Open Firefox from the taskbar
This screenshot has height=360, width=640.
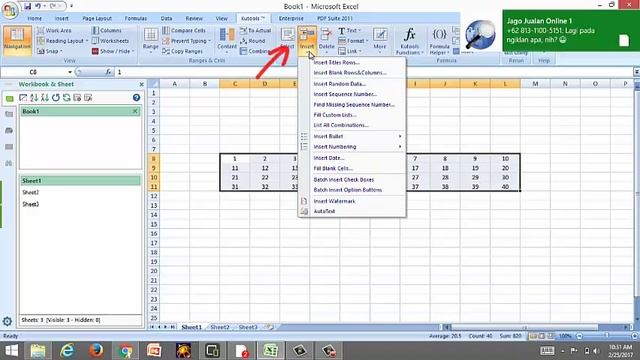[x=96, y=350]
